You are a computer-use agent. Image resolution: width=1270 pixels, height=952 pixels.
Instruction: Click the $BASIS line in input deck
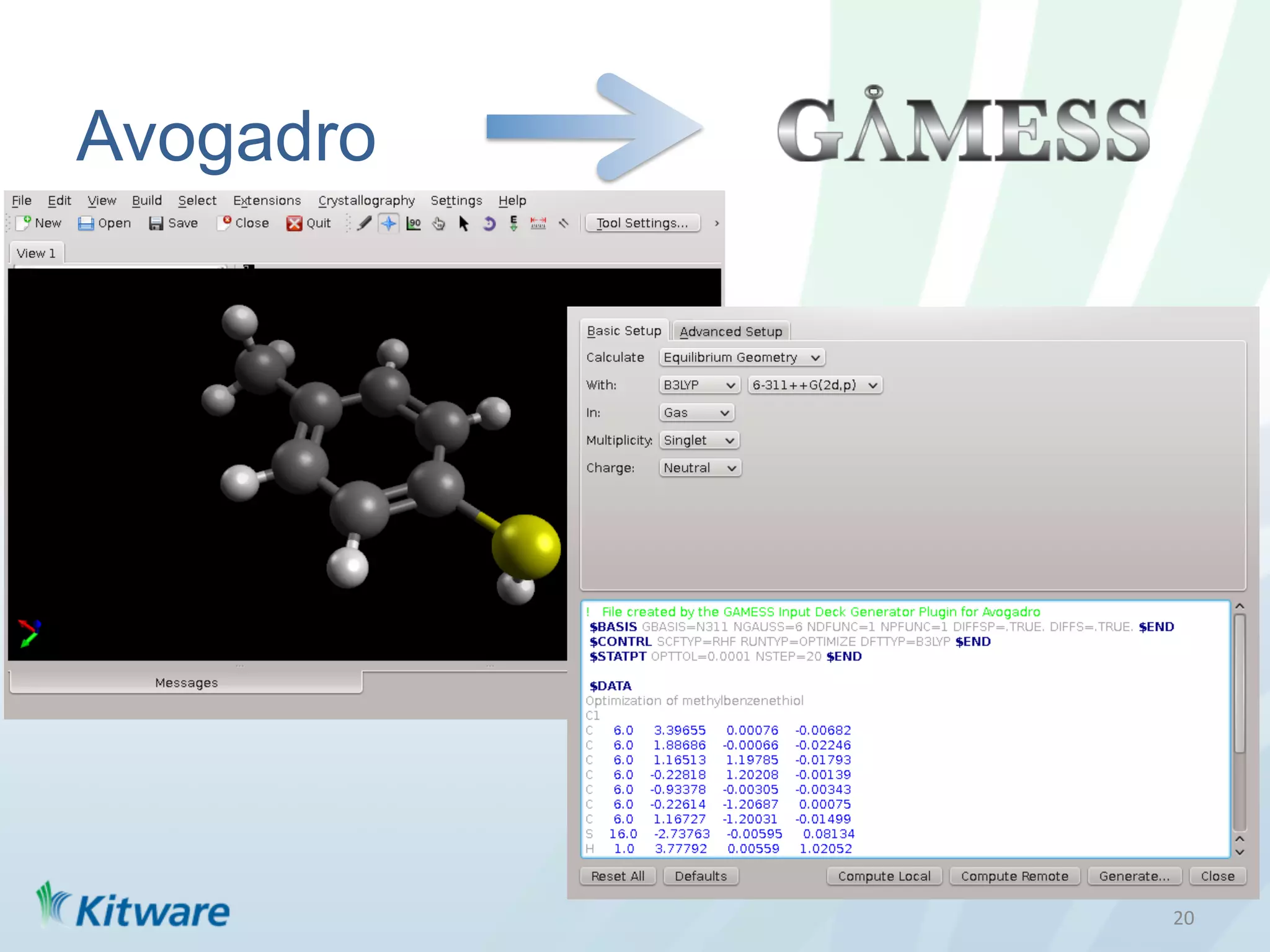point(881,627)
